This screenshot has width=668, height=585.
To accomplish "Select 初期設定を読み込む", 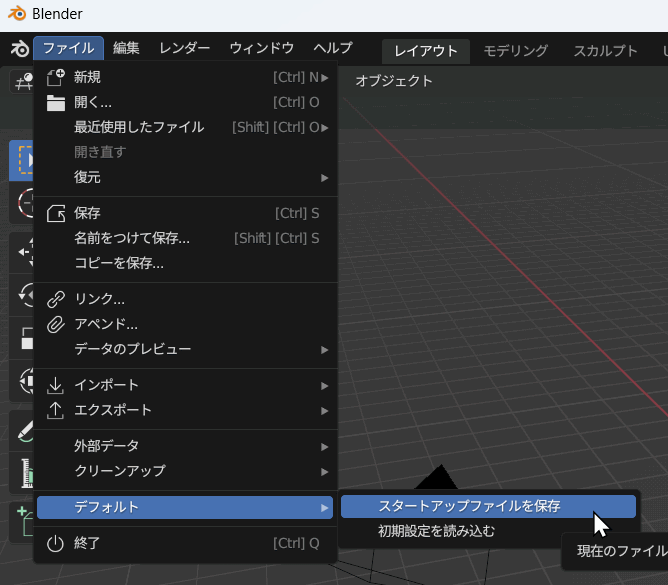I will (x=488, y=531).
